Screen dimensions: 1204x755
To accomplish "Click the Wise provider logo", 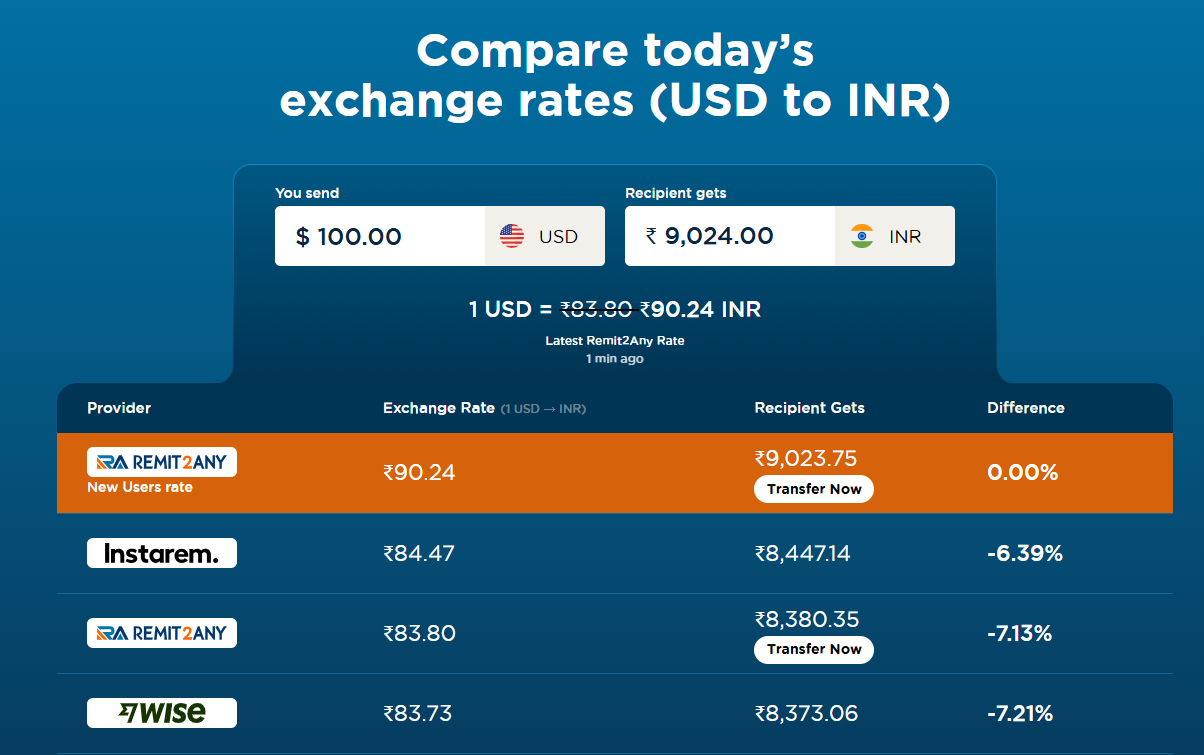I will (x=162, y=713).
